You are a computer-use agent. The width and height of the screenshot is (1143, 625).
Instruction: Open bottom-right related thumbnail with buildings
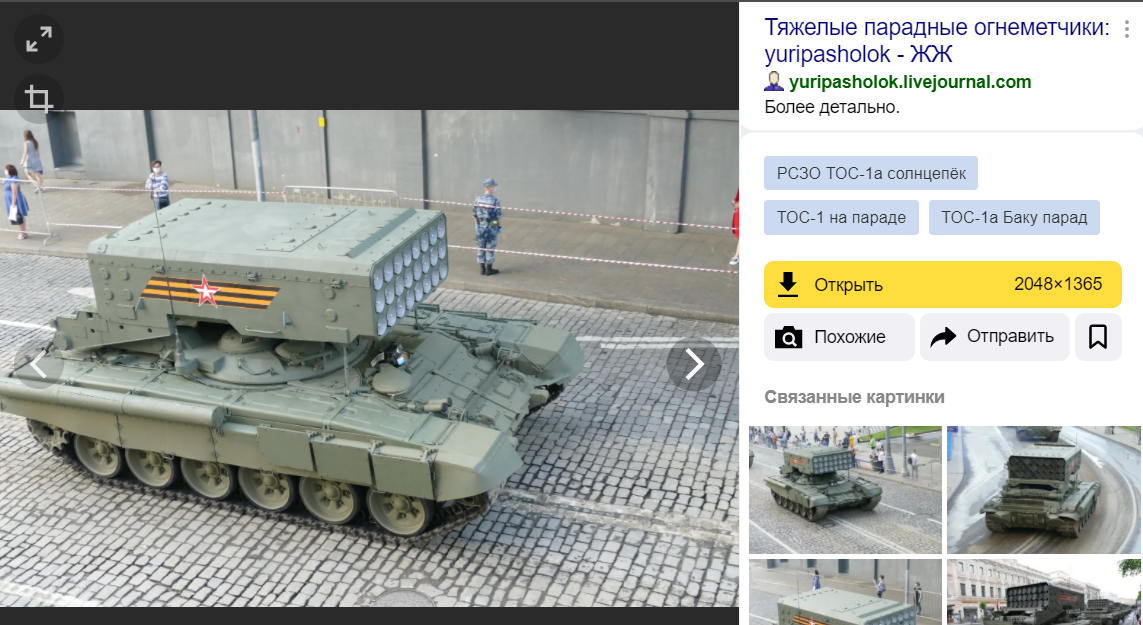[x=1044, y=592]
